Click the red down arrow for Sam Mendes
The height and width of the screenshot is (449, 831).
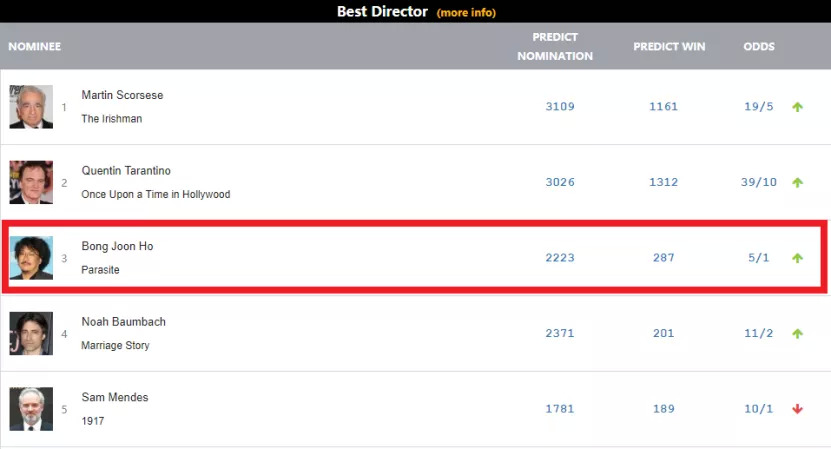(797, 409)
